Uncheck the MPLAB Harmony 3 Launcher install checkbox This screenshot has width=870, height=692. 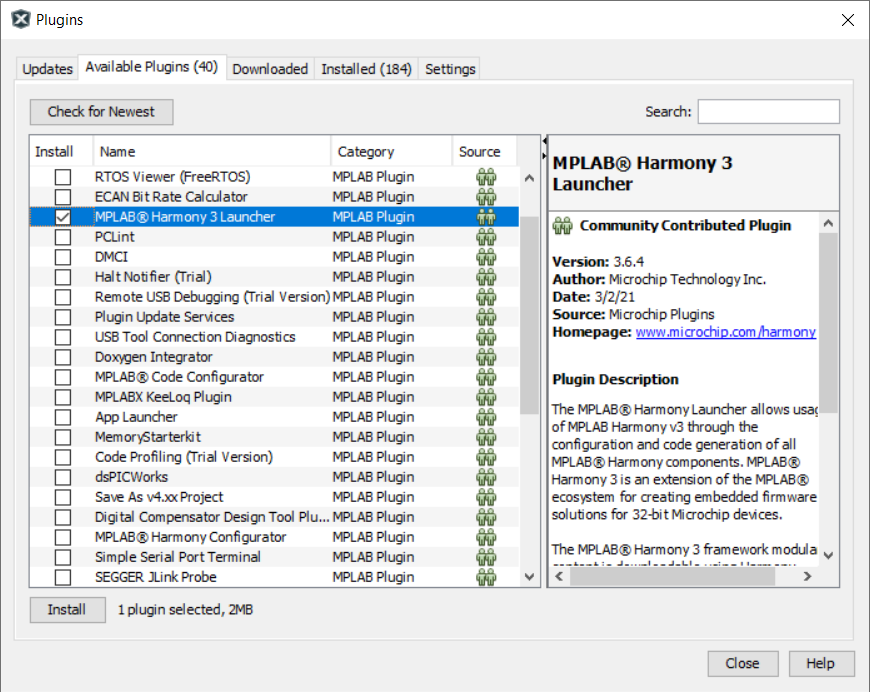[62, 216]
